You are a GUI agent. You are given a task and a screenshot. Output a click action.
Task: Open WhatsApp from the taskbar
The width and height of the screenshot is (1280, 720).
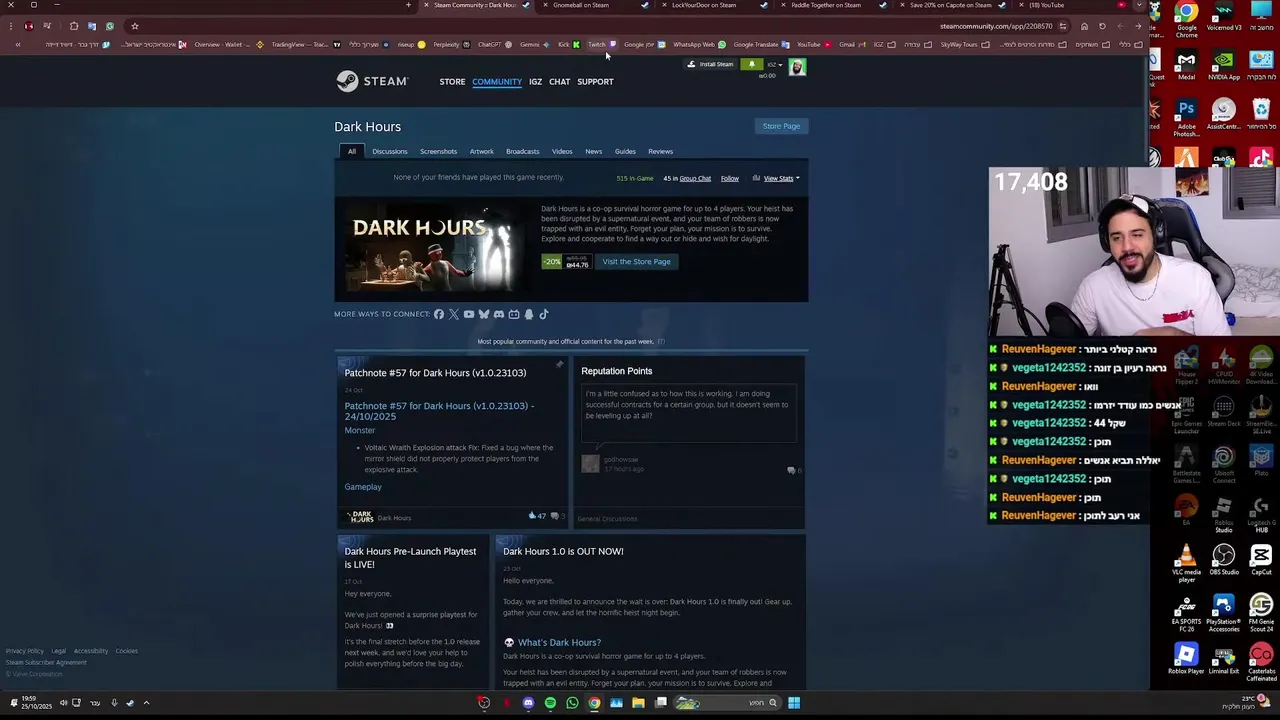[572, 703]
